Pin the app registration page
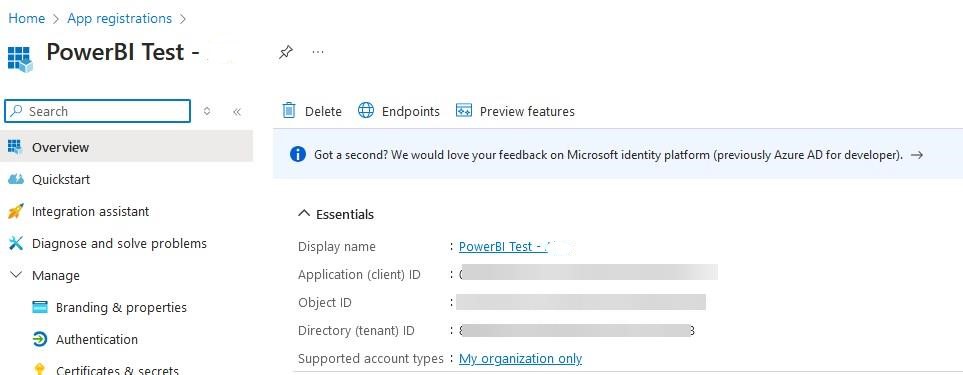 click(x=286, y=52)
